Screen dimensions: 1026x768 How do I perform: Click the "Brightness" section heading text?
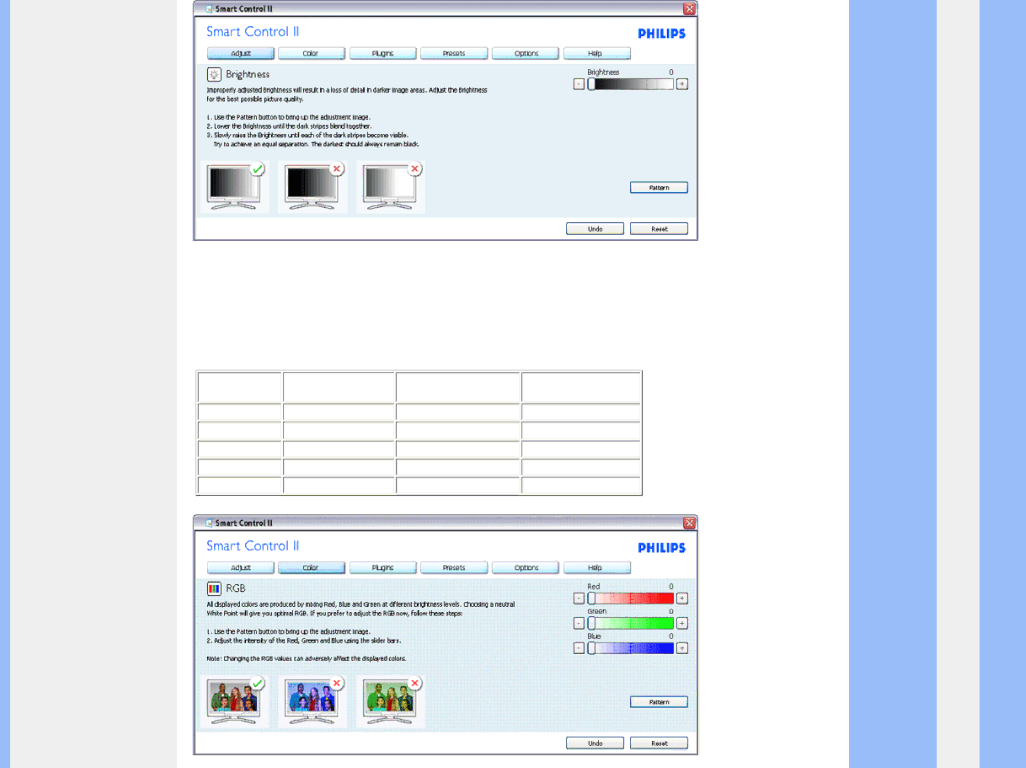pos(247,75)
